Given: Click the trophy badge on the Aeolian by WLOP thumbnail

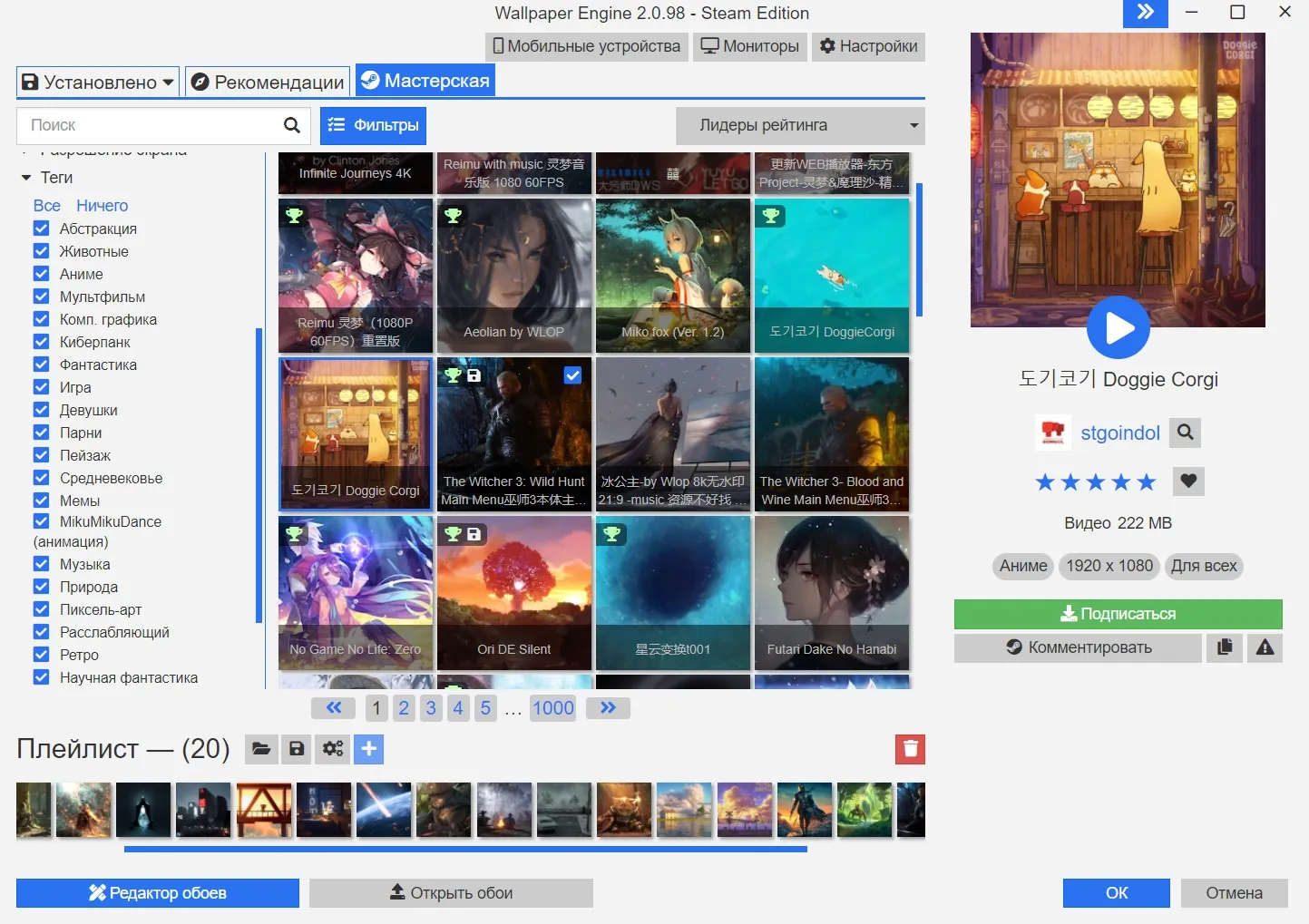Looking at the screenshot, I should (453, 216).
